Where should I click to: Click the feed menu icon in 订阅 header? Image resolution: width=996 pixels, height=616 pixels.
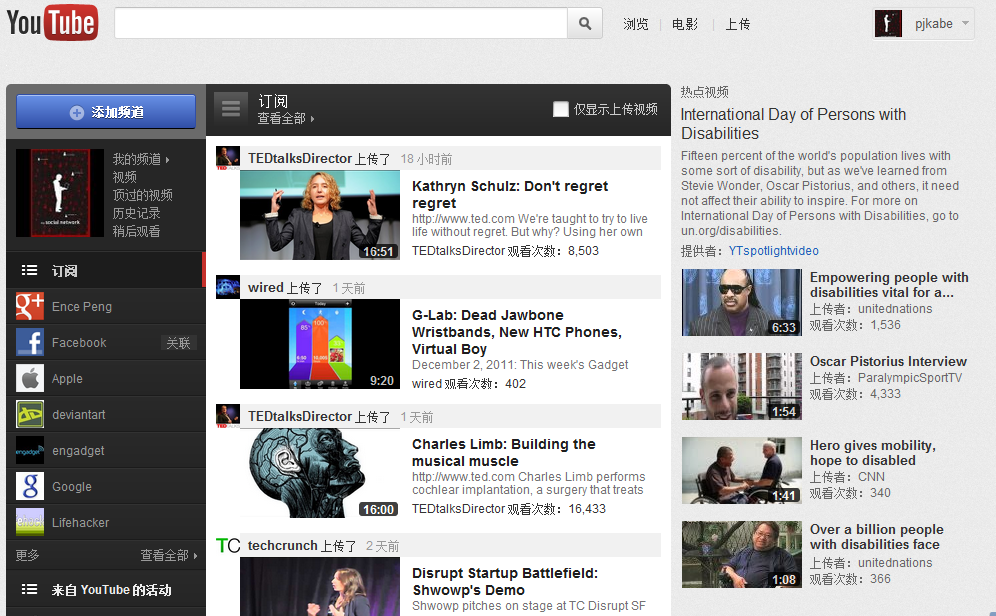231,109
